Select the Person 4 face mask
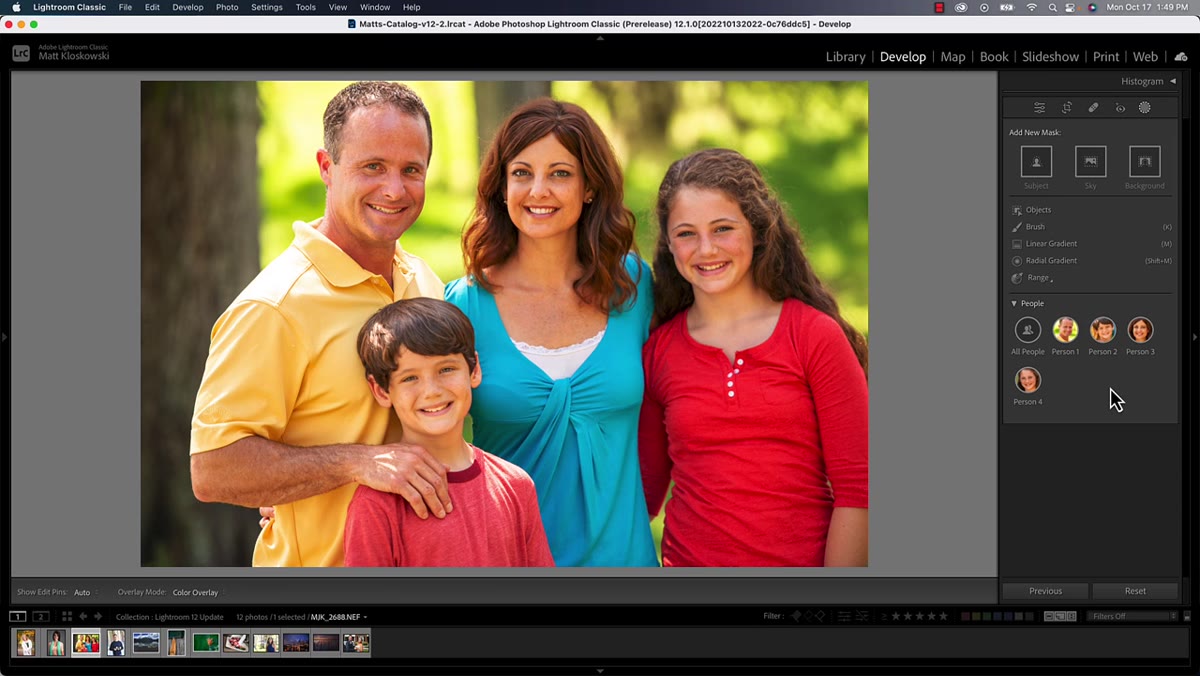Image resolution: width=1200 pixels, height=676 pixels. 1027,380
